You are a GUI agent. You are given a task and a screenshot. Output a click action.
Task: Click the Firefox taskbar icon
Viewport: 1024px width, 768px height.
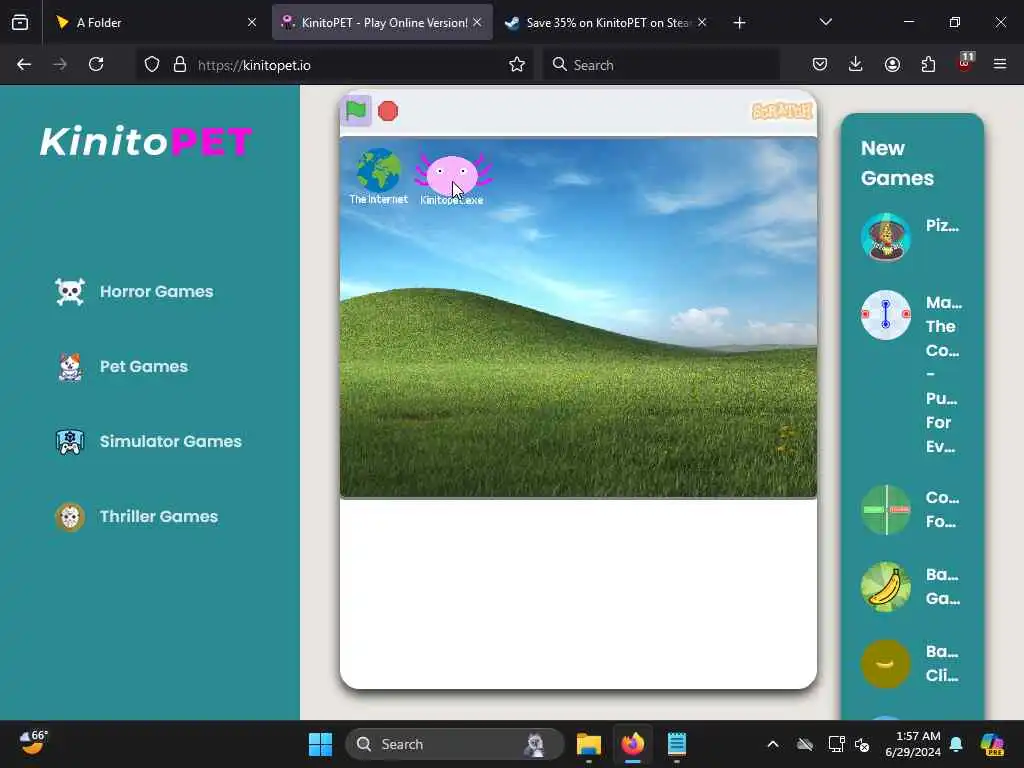(632, 744)
